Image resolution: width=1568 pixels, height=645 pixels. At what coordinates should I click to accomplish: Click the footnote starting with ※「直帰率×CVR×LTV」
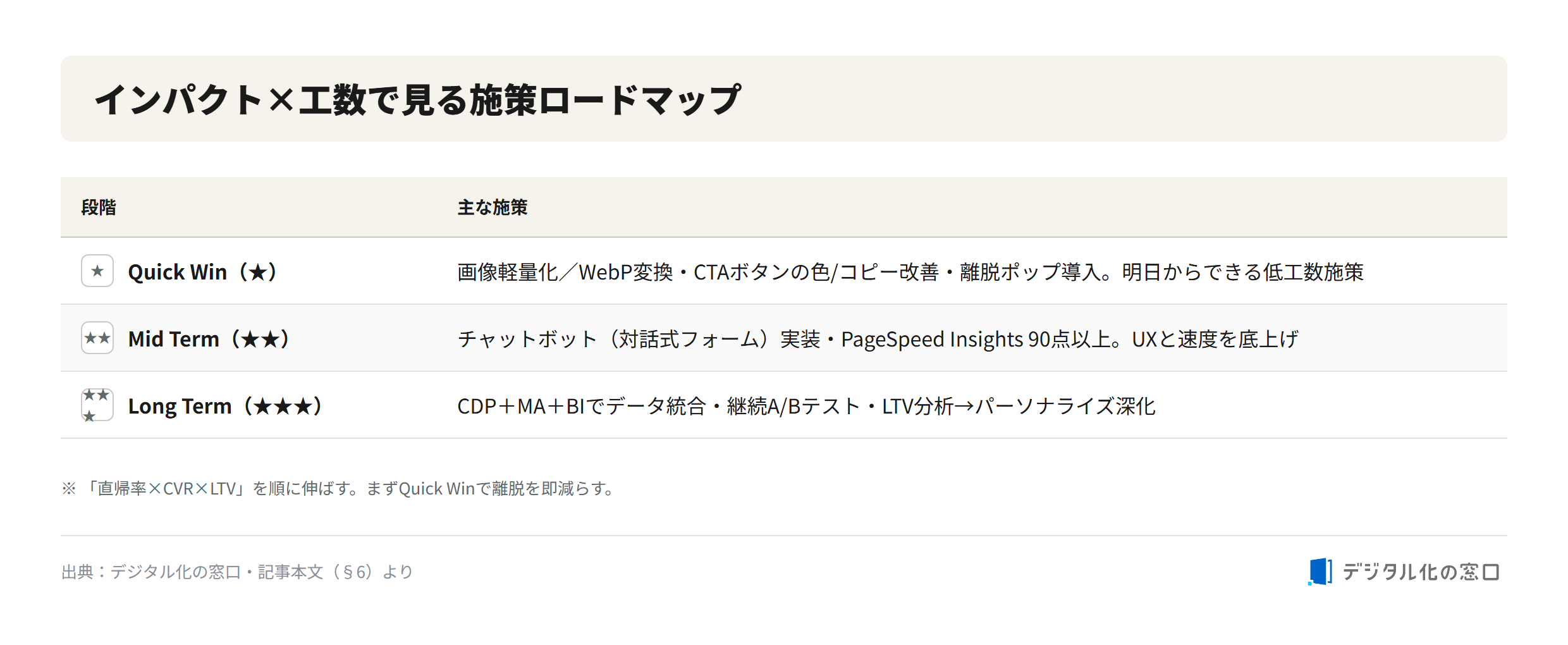point(339,488)
